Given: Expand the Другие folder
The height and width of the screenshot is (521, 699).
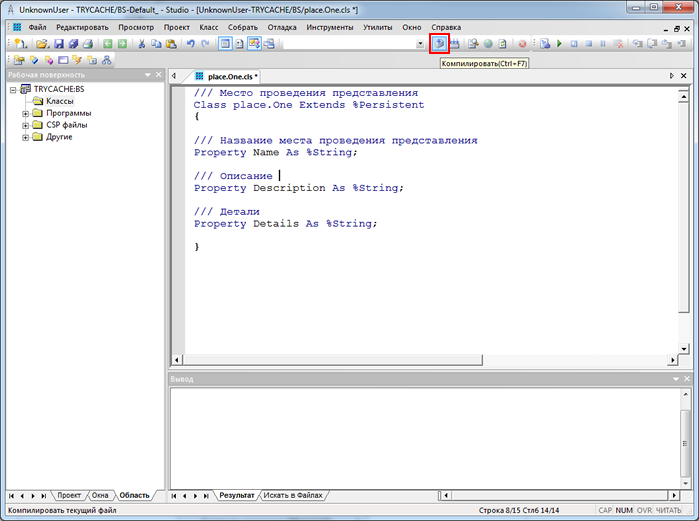Looking at the screenshot, I should 25,138.
